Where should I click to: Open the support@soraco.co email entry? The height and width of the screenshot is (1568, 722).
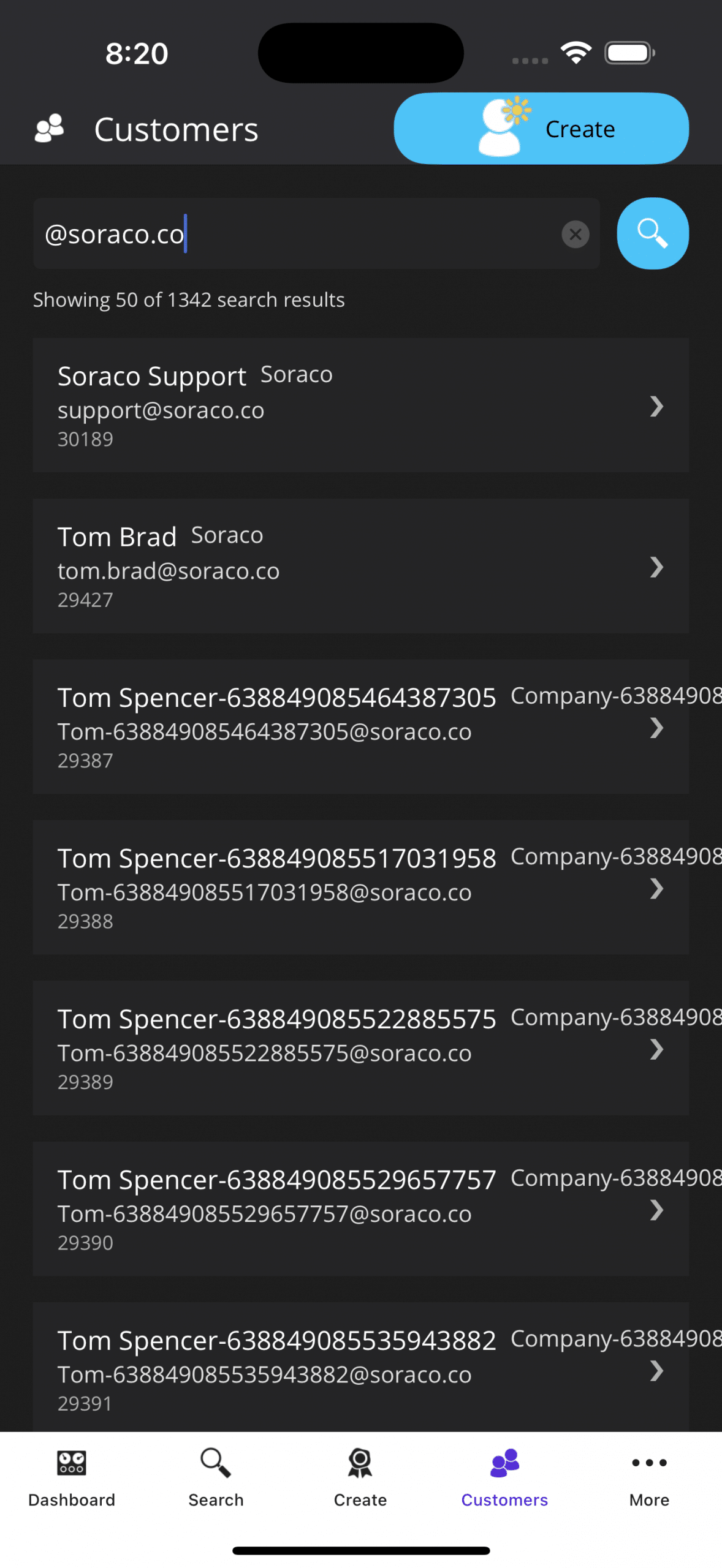click(161, 410)
